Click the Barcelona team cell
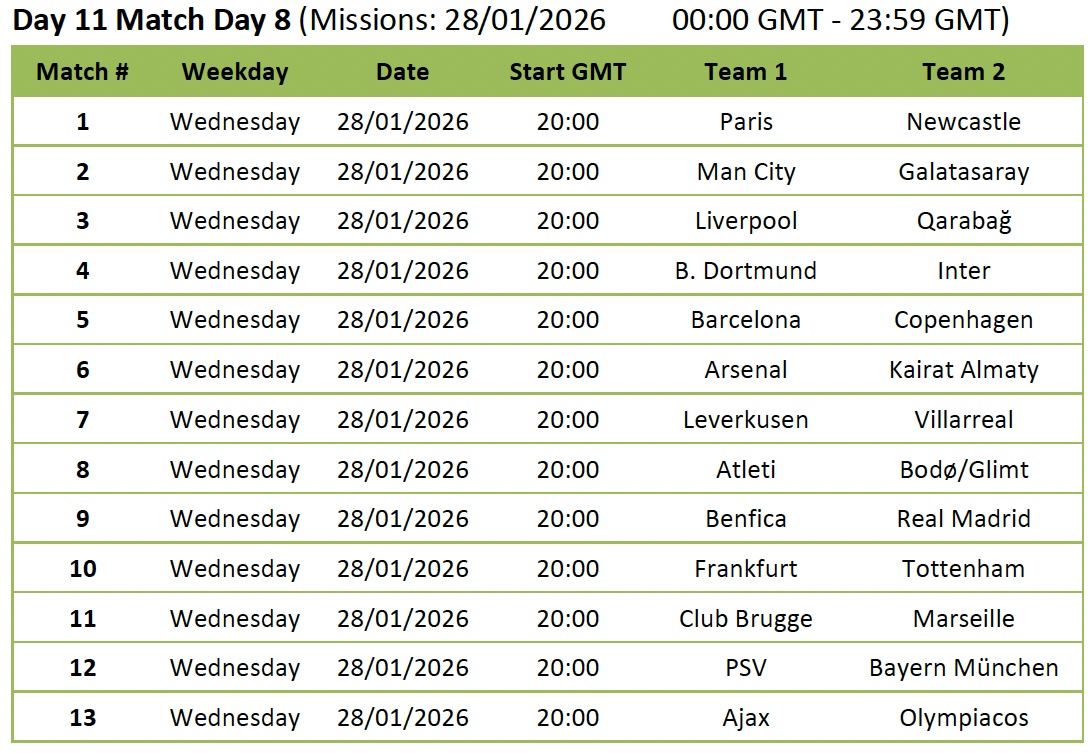 (x=746, y=320)
